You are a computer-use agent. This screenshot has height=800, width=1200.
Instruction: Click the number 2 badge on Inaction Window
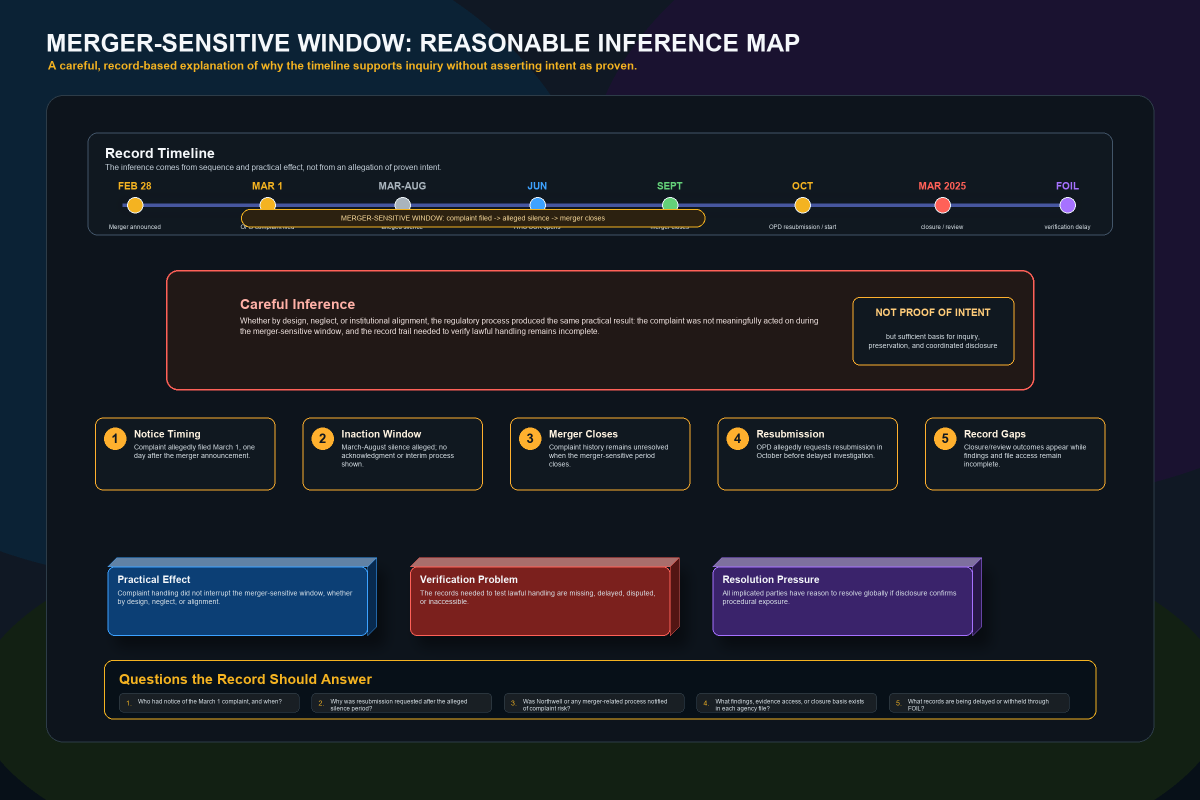tap(322, 439)
